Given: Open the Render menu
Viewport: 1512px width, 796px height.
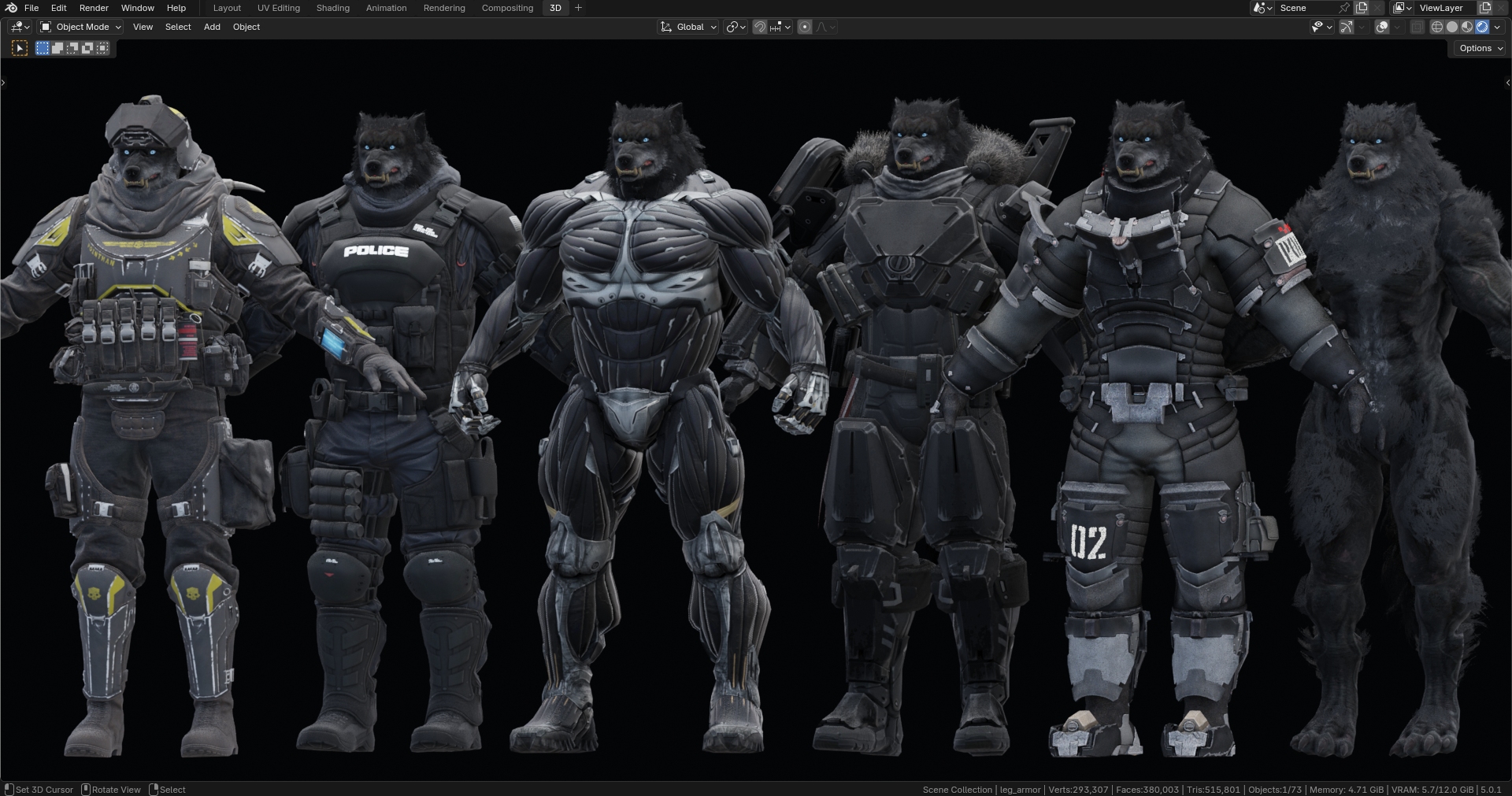Looking at the screenshot, I should 94,8.
